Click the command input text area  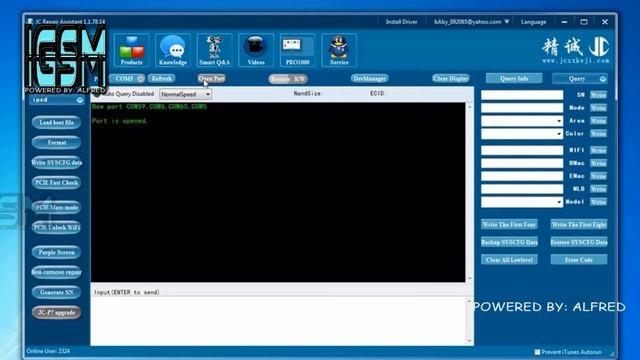[x=279, y=321]
